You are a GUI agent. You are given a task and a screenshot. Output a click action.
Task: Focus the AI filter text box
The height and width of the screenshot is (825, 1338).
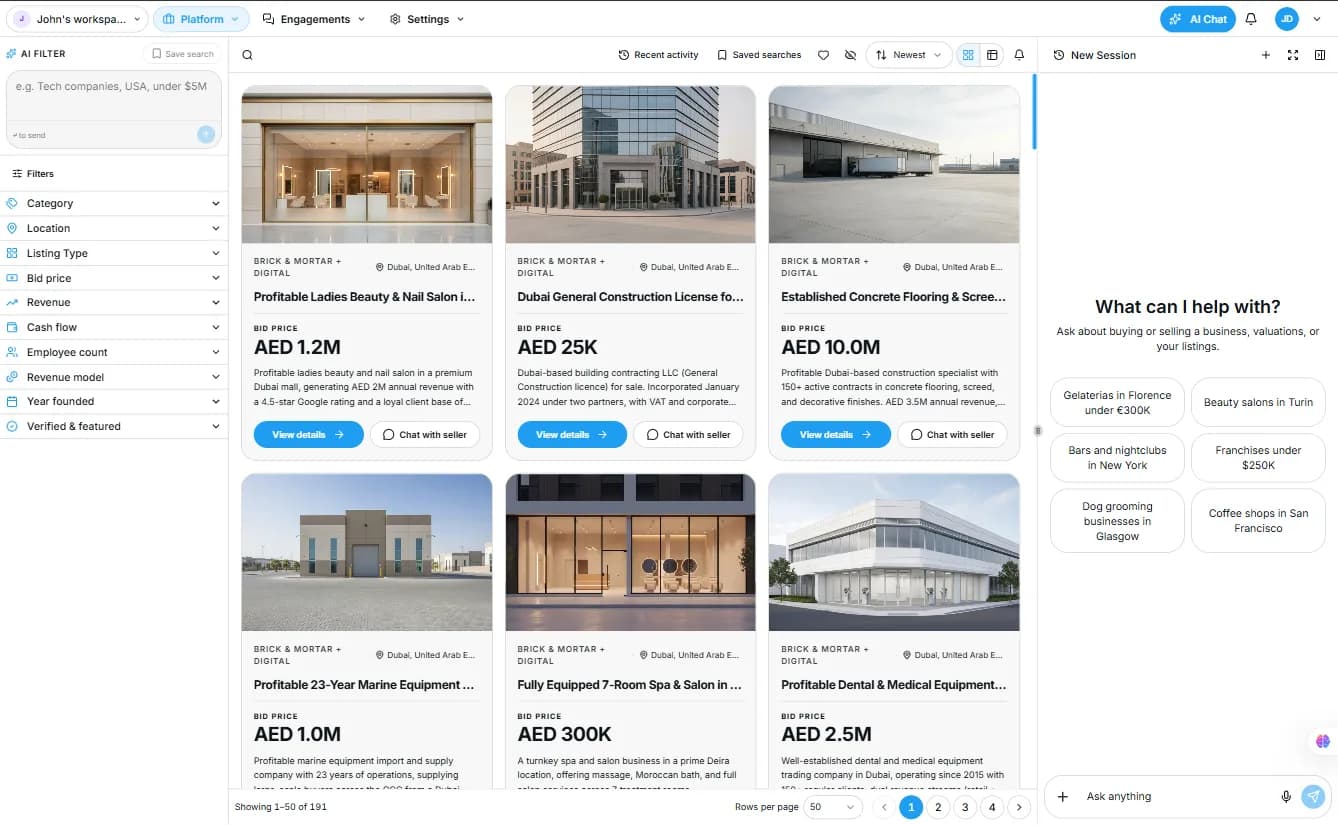(x=114, y=96)
